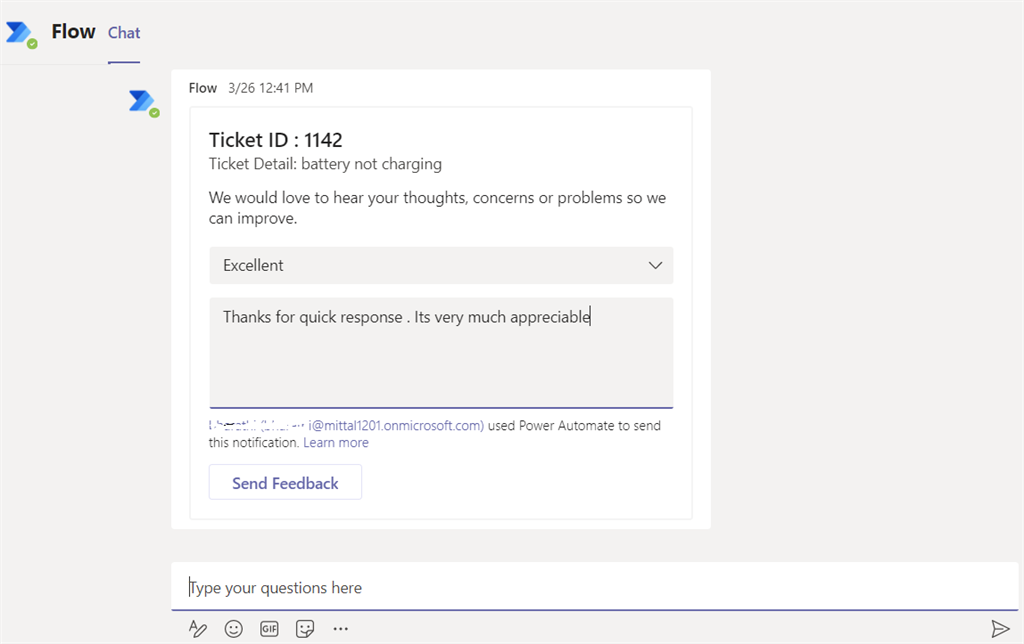
Task: Click the Flow title in the header
Action: [74, 32]
